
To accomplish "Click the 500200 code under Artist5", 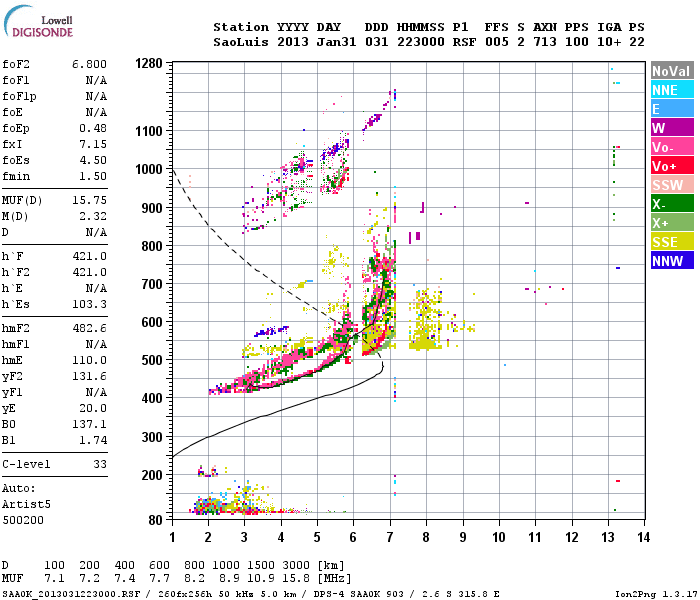I will tap(23, 520).
